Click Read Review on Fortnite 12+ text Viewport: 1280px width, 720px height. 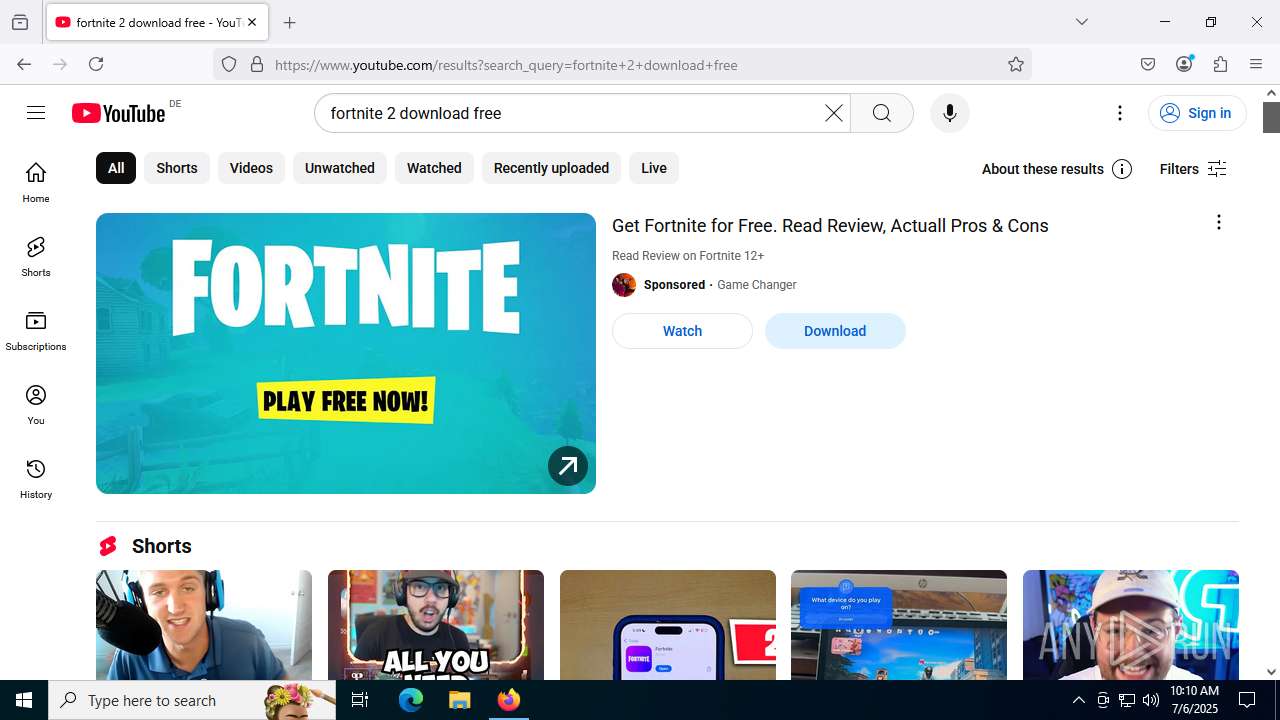[688, 256]
